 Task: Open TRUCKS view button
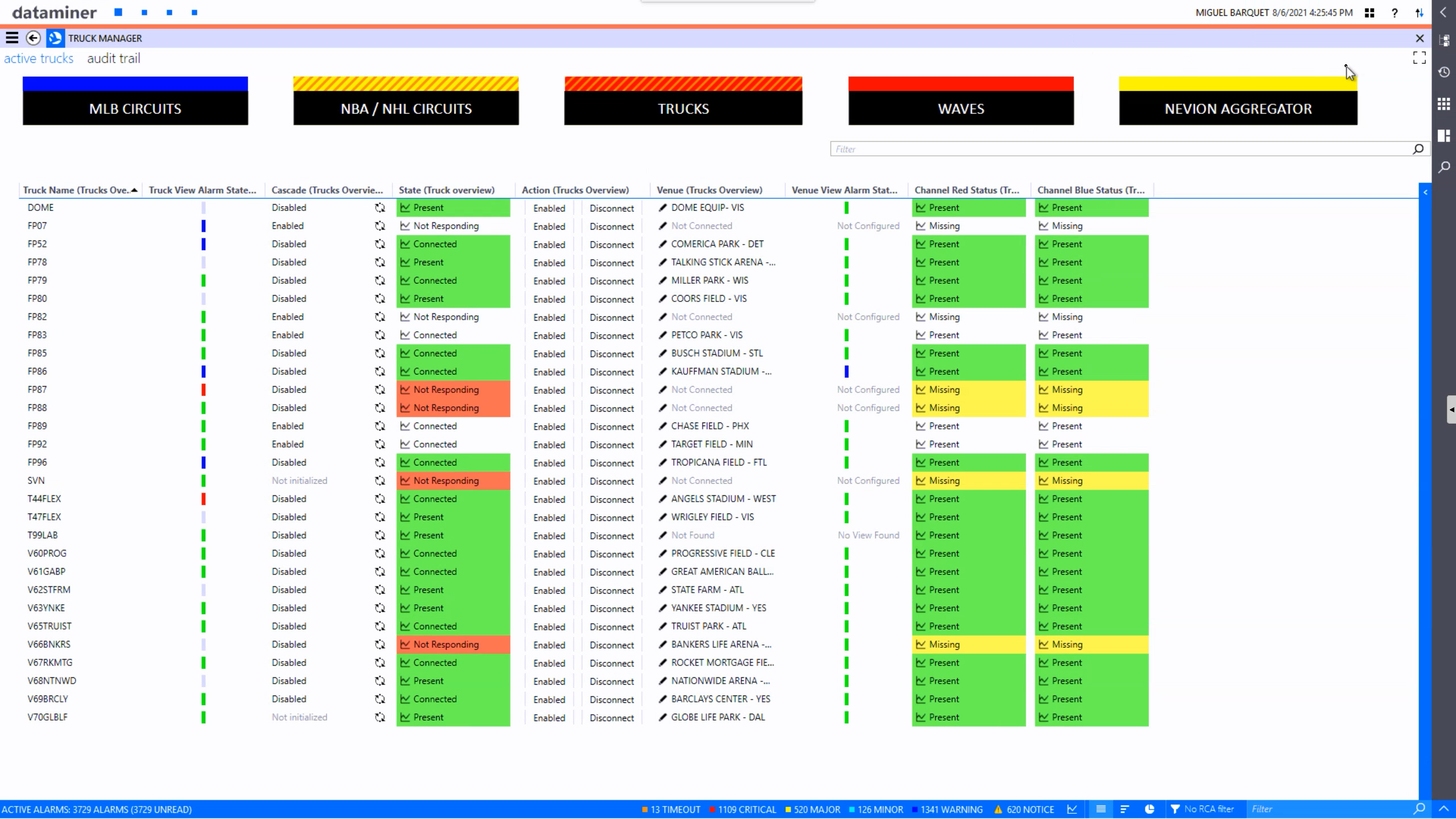tap(683, 101)
